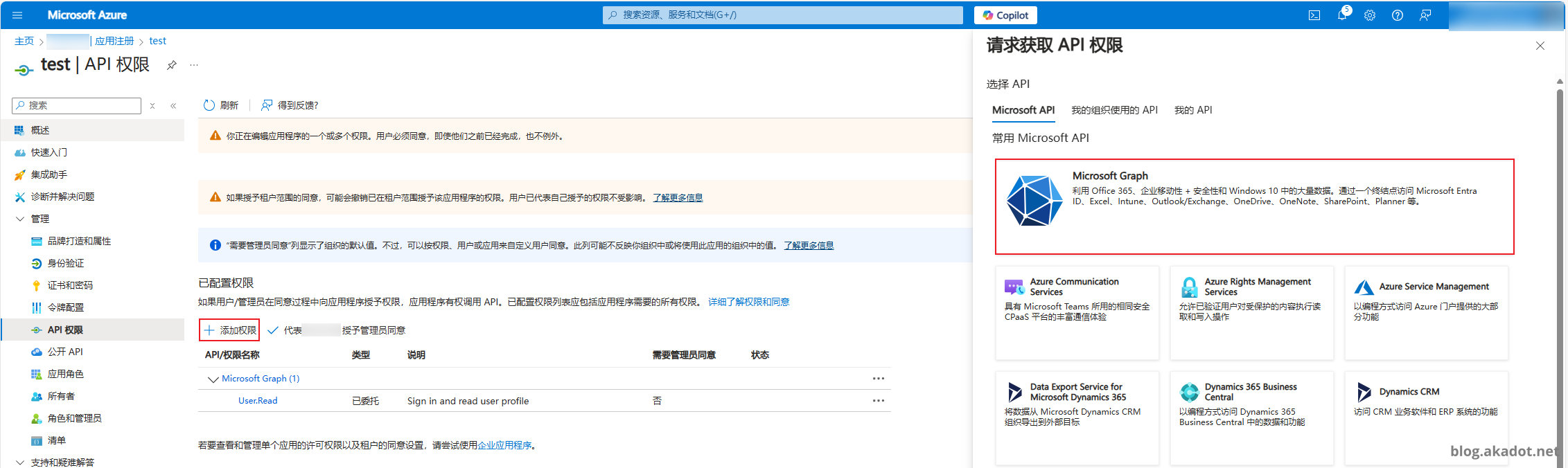1568x468 pixels.
Task: Collapse the Microsoft Graph (1) permission group
Action: coord(213,379)
